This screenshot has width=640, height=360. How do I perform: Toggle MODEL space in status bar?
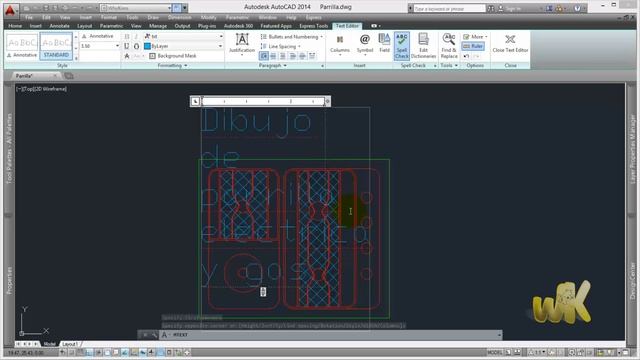tap(494, 352)
